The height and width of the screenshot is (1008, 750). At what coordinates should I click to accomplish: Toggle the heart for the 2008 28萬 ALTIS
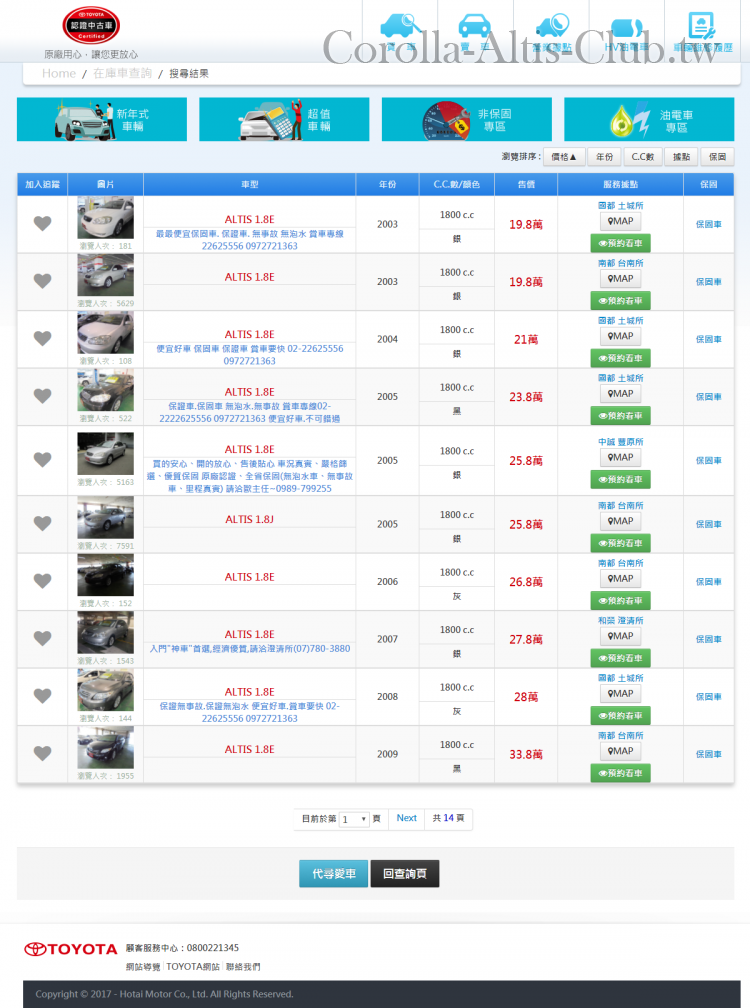42,696
